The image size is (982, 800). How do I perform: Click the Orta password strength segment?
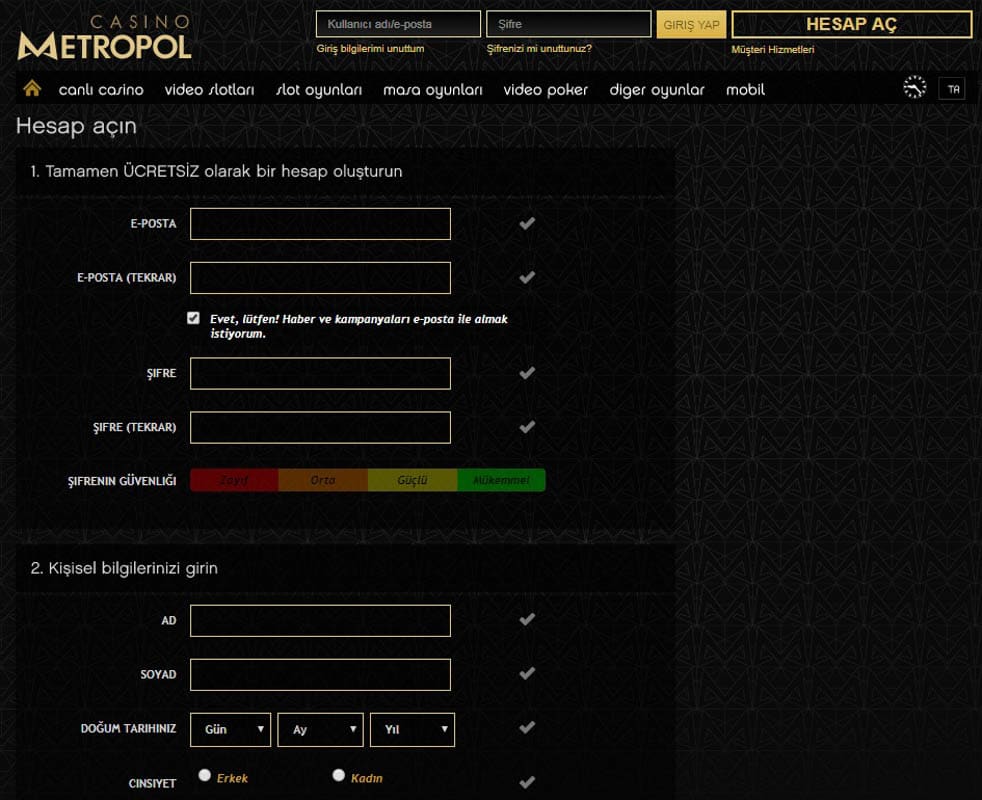(x=323, y=480)
